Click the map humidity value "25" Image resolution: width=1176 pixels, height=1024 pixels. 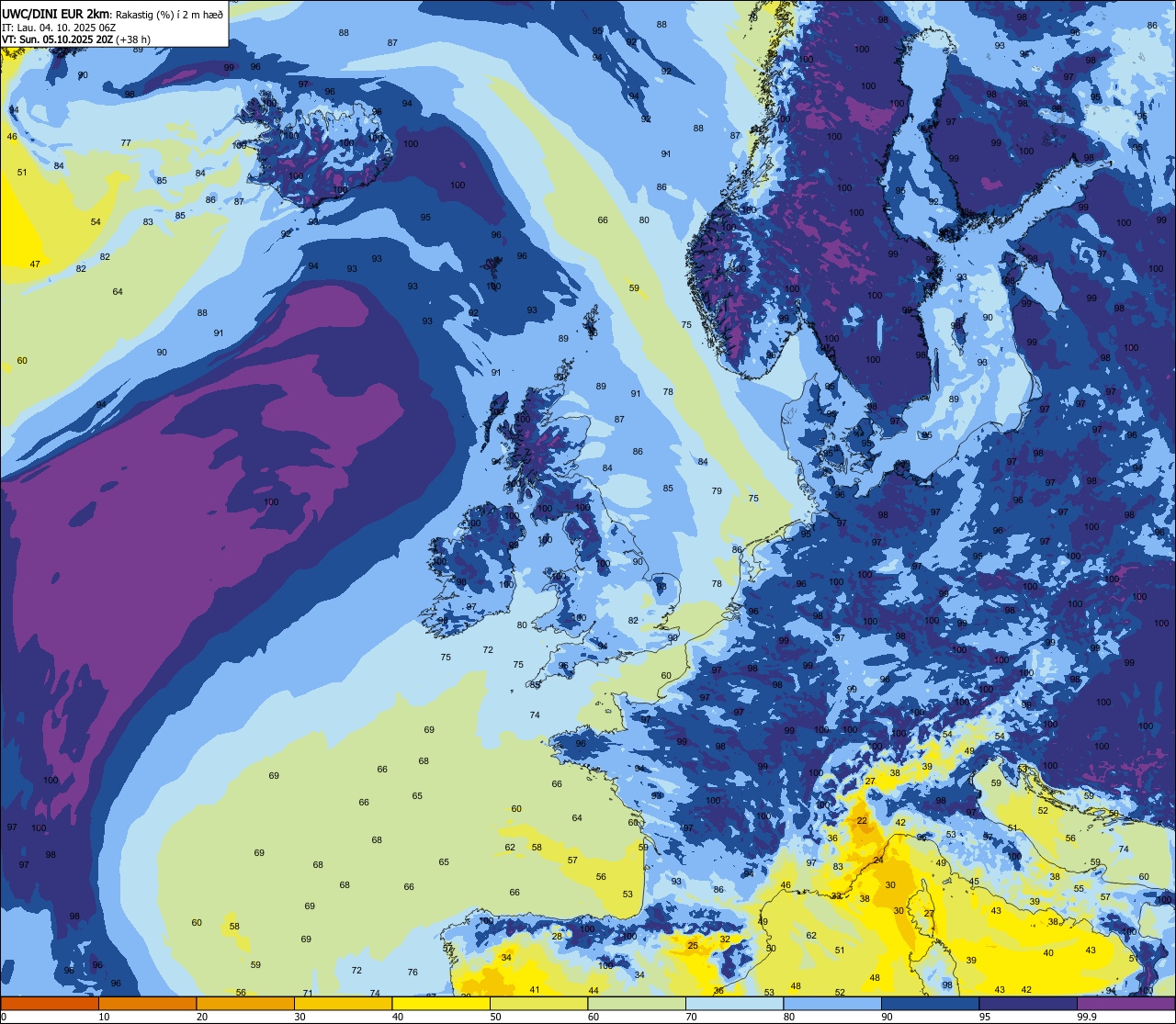pyautogui.click(x=693, y=945)
